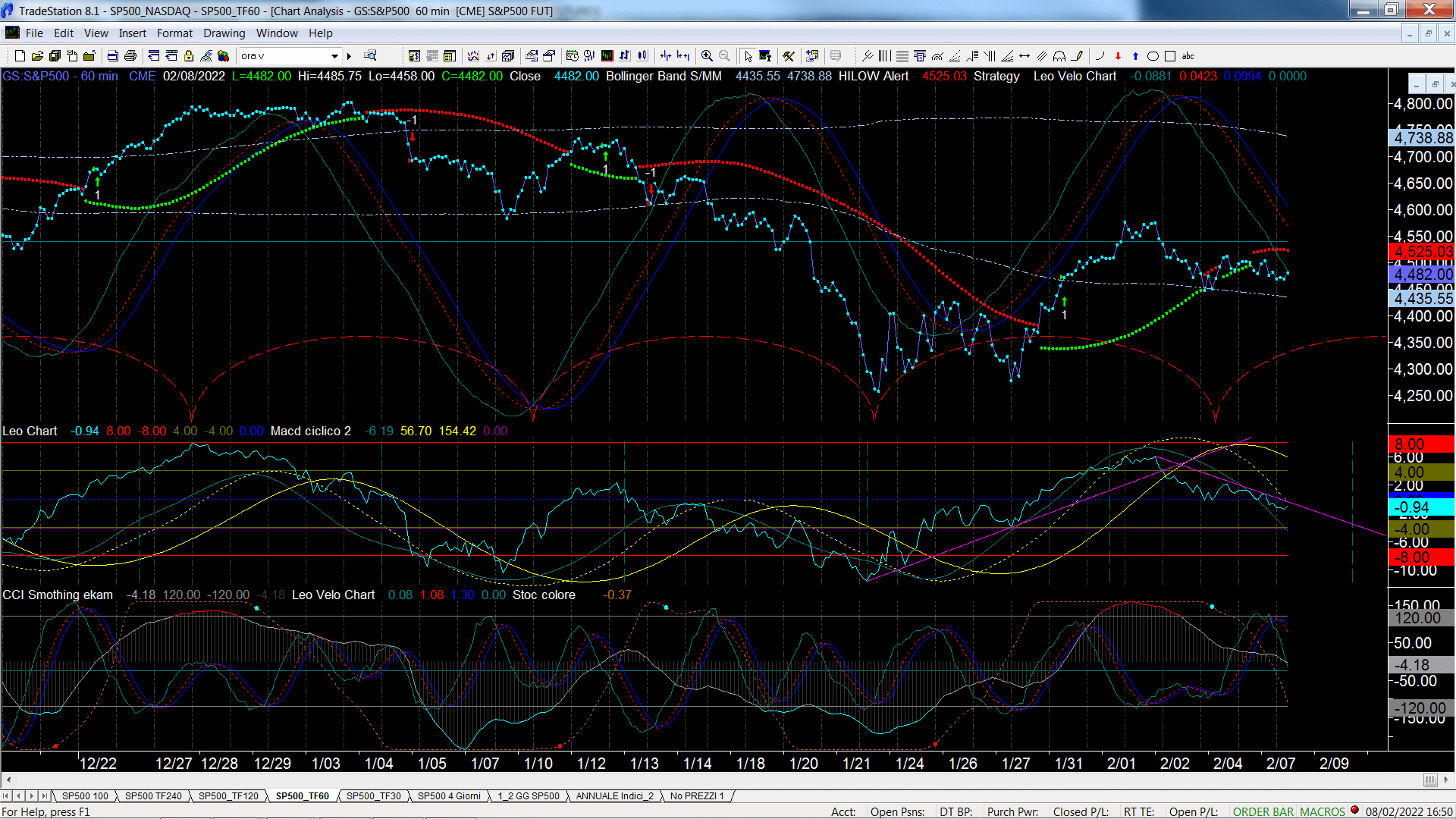
Task: Click the first-tab scroll arrow button
Action: pyautogui.click(x=6, y=796)
